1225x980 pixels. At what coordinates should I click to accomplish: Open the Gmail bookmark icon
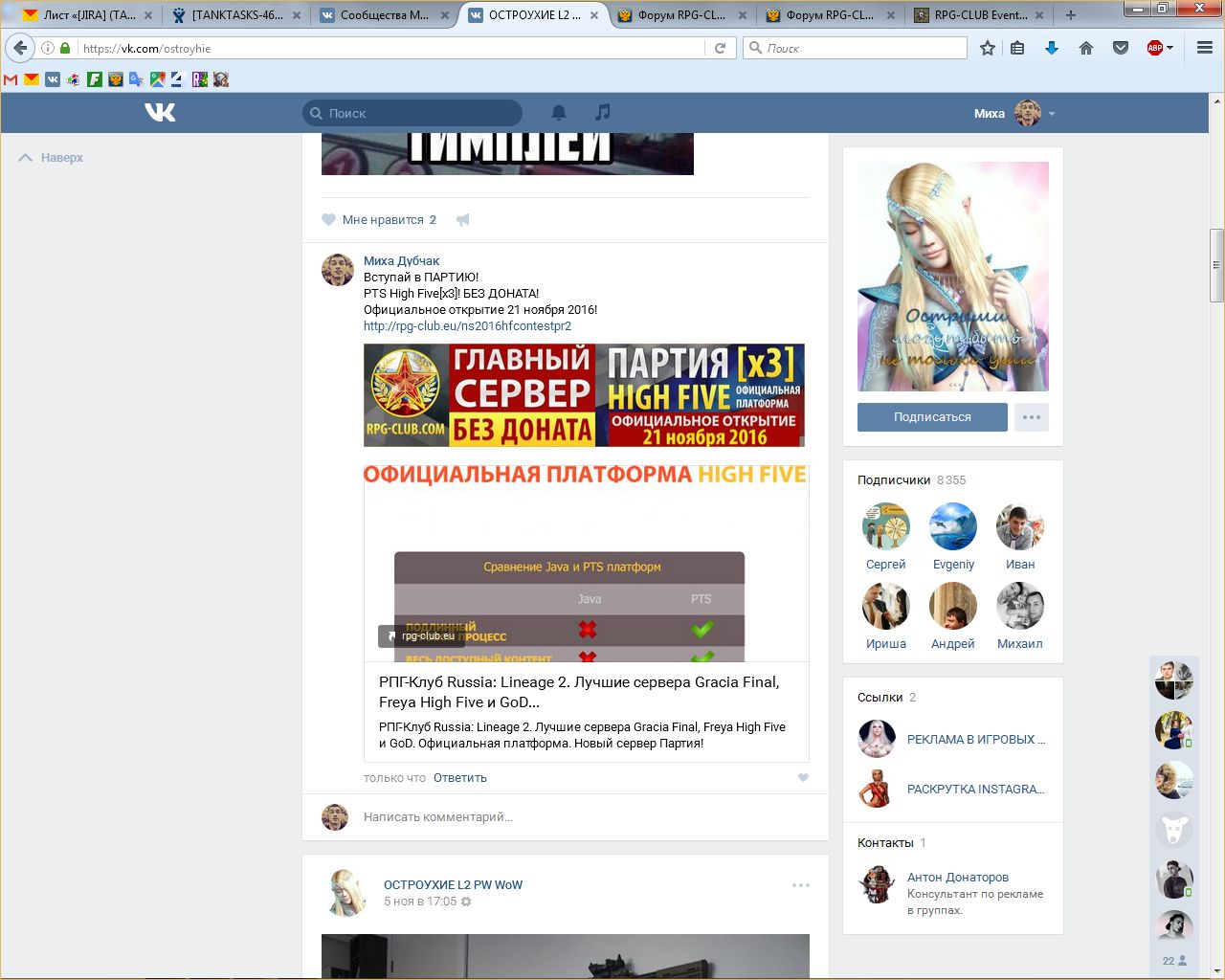(x=11, y=79)
